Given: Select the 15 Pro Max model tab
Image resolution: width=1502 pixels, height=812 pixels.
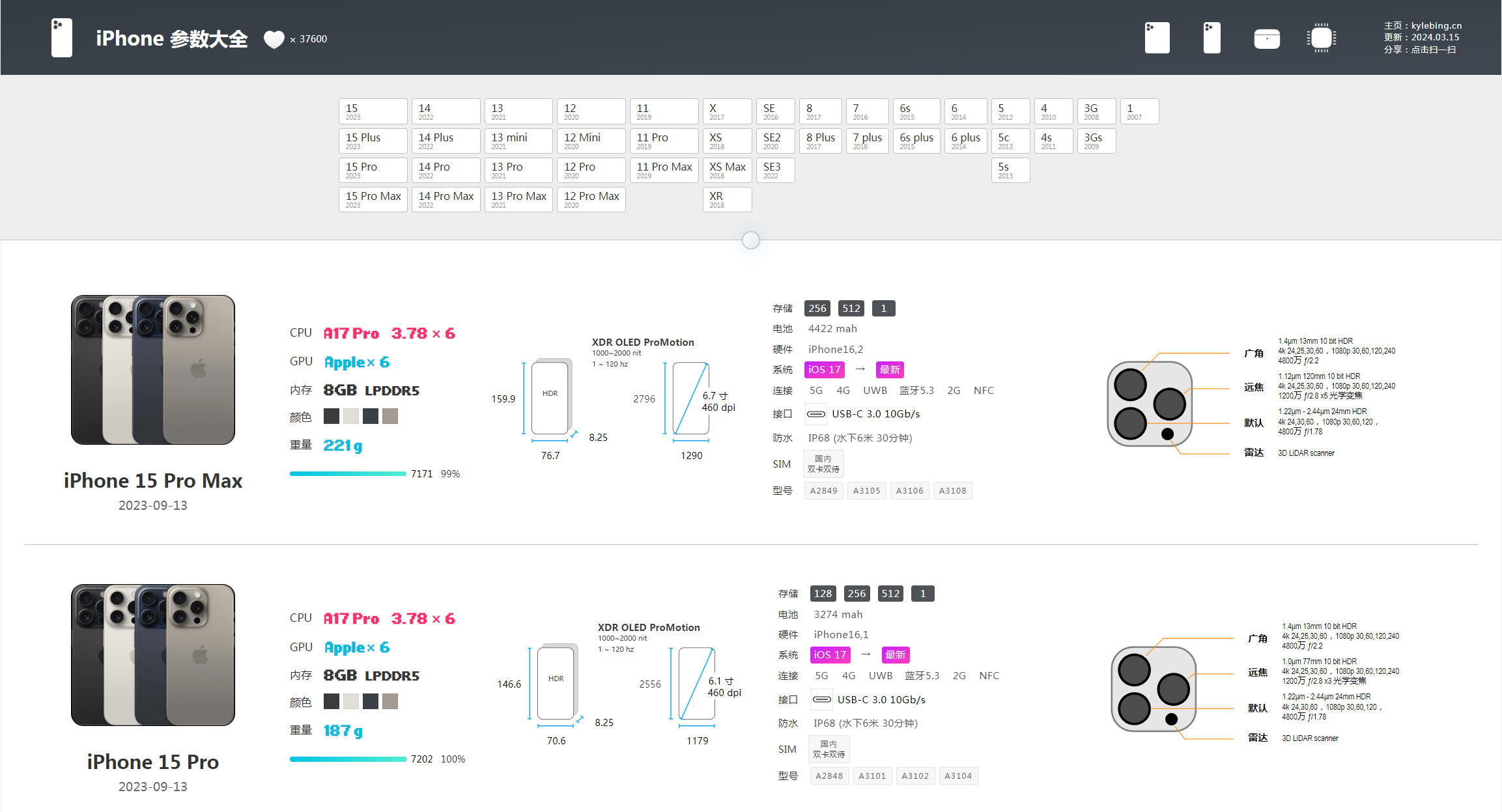Looking at the screenshot, I should point(373,199).
